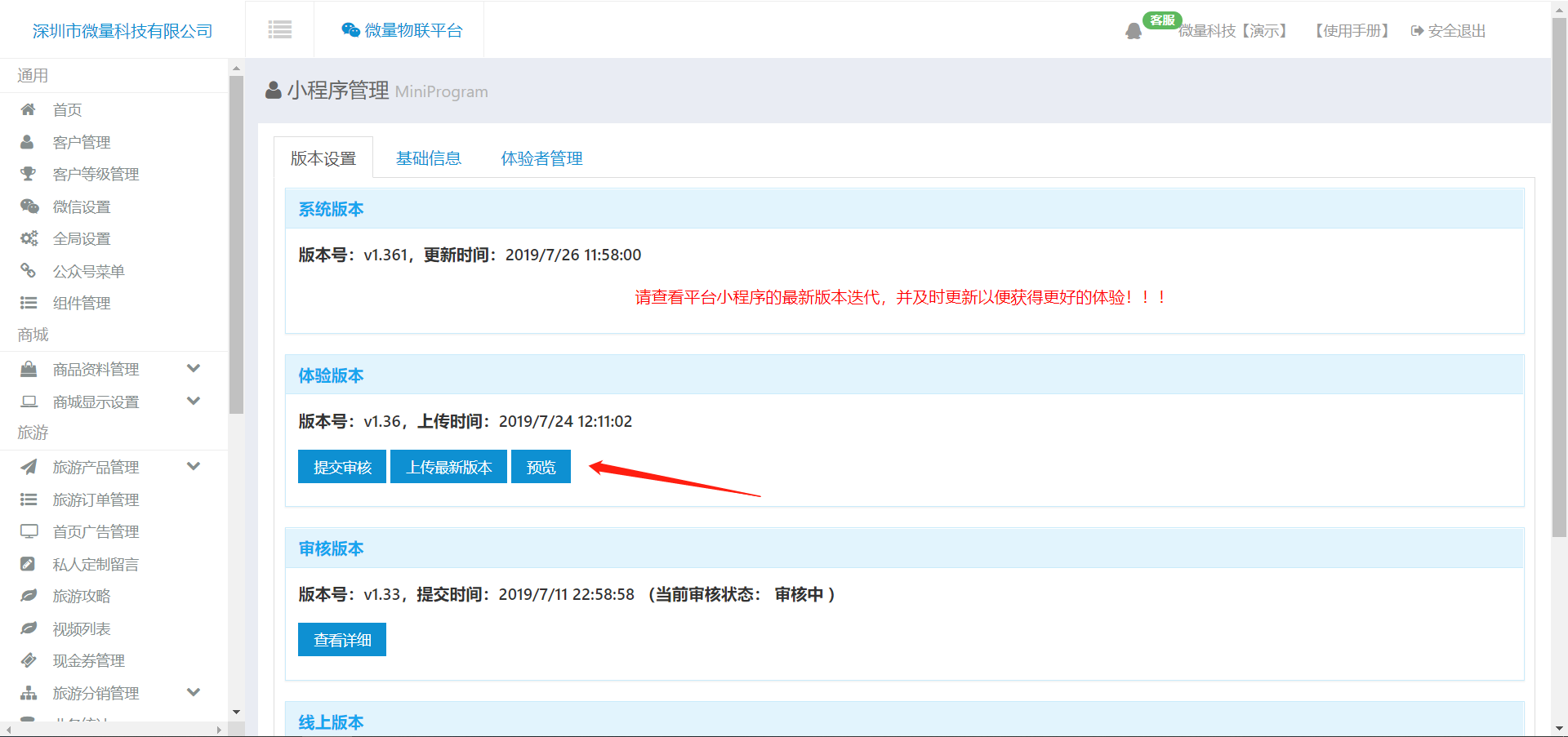Click the 安全退出 logout icon
The height and width of the screenshot is (737, 1568).
tap(1418, 31)
